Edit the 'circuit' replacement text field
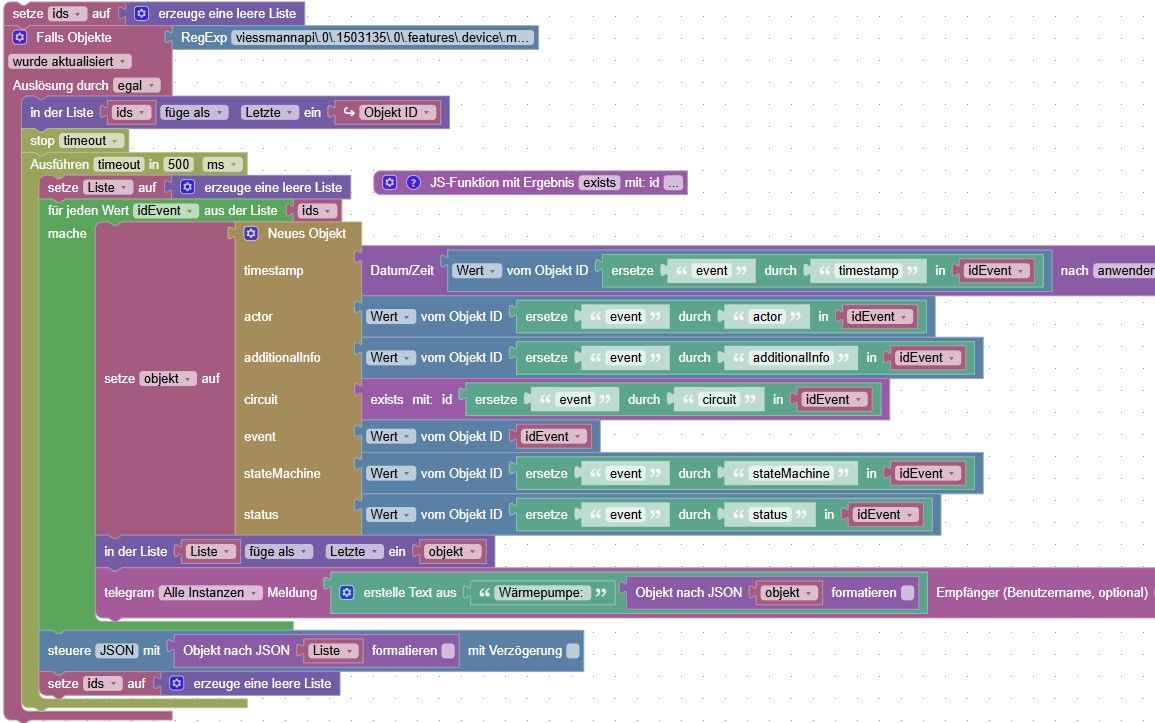The width and height of the screenshot is (1155, 723). tap(719, 399)
